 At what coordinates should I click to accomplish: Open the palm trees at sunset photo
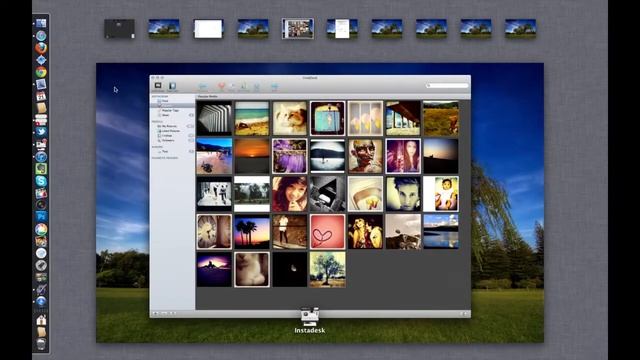252,232
